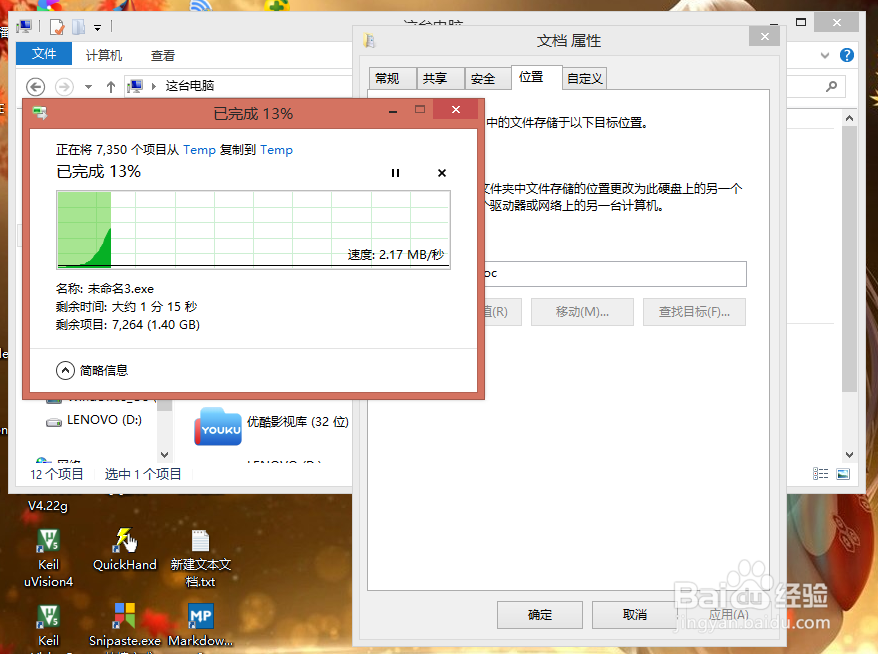Viewport: 878px width, 654px height.
Task: Click the Explorer search magnifier icon
Action: pos(832,86)
